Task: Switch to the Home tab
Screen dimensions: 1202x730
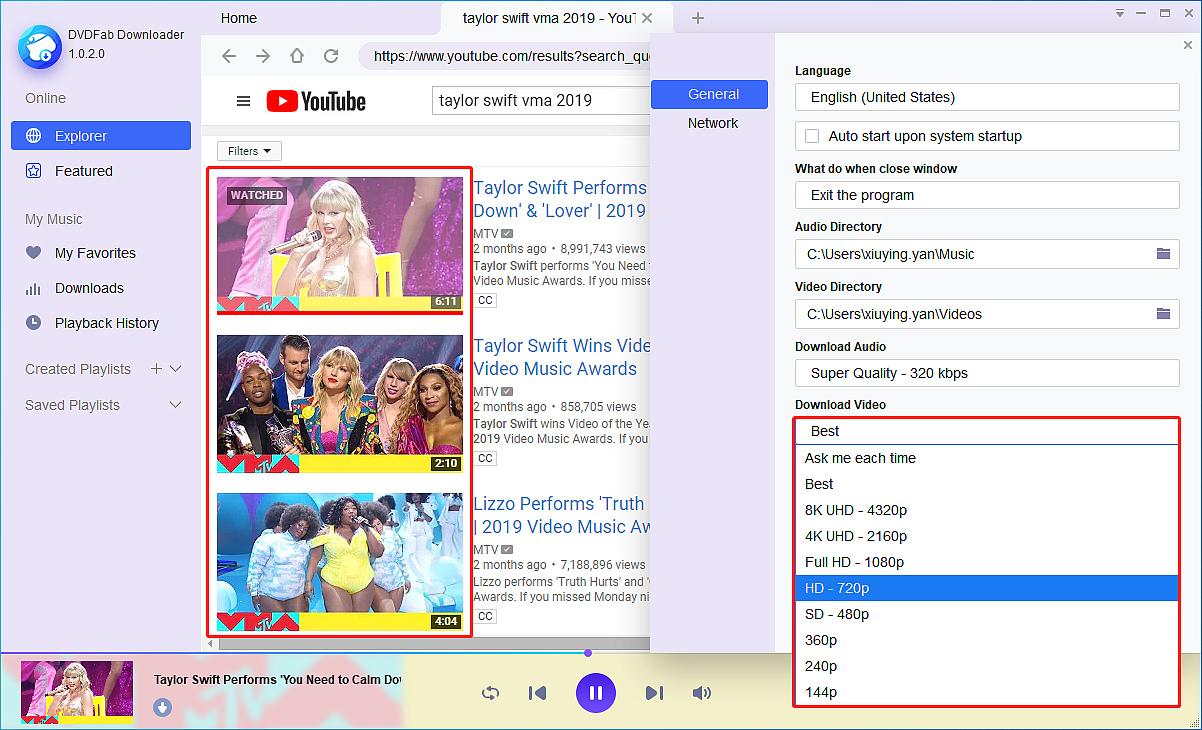Action: [x=239, y=18]
